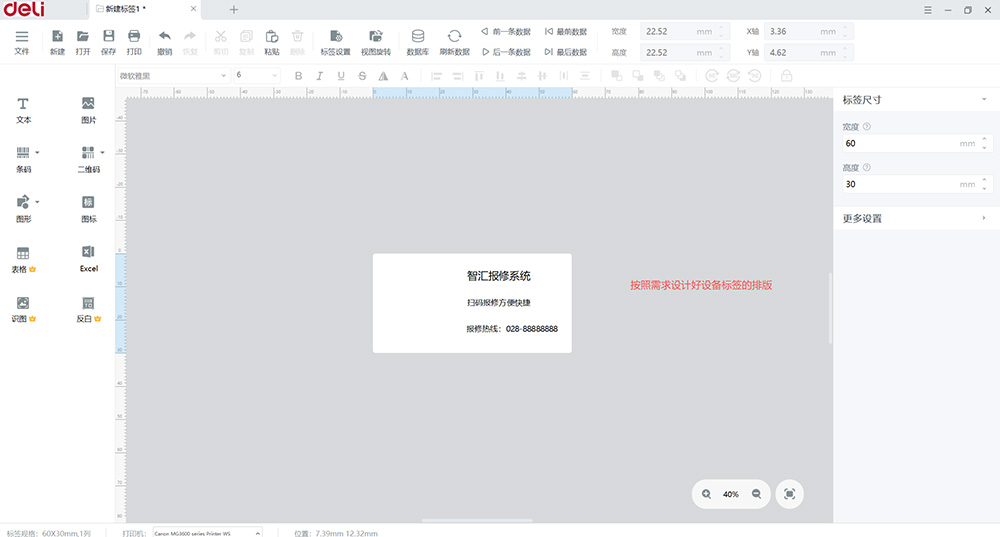Toggle underline U formatting
1000x537 pixels.
click(341, 76)
